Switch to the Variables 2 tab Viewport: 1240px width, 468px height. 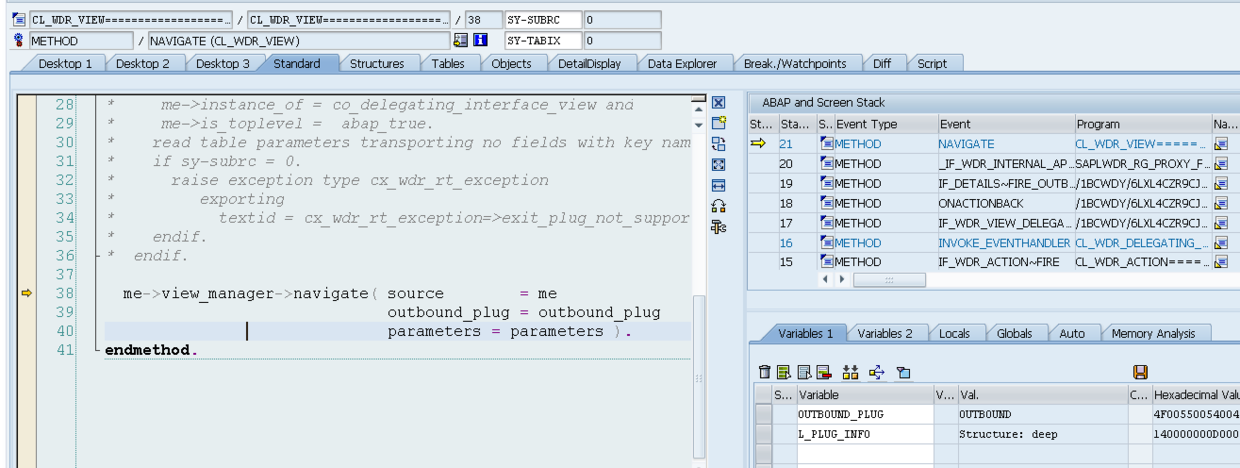(x=885, y=333)
